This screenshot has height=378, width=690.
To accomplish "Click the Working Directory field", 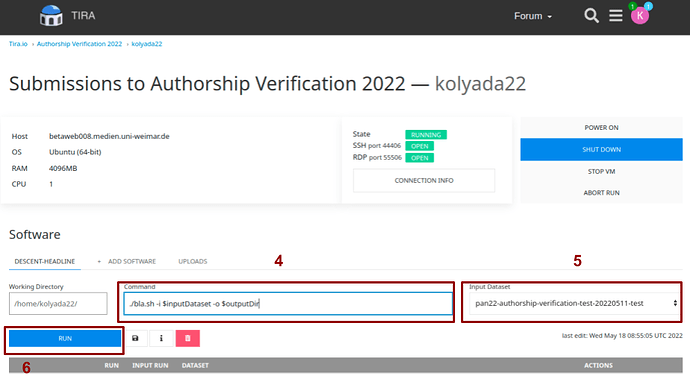I will coord(58,304).
